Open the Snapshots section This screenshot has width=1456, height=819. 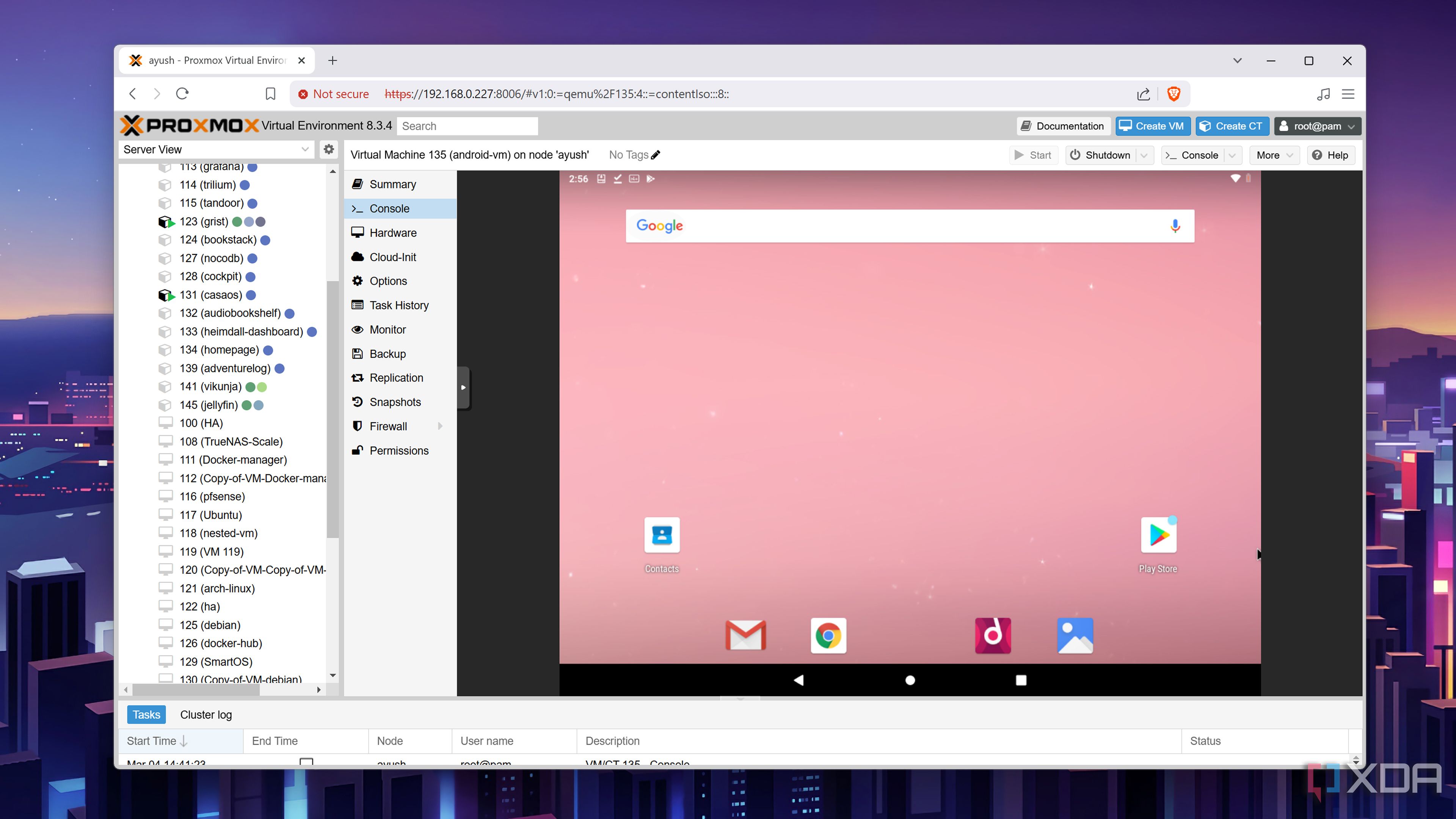tap(400, 402)
